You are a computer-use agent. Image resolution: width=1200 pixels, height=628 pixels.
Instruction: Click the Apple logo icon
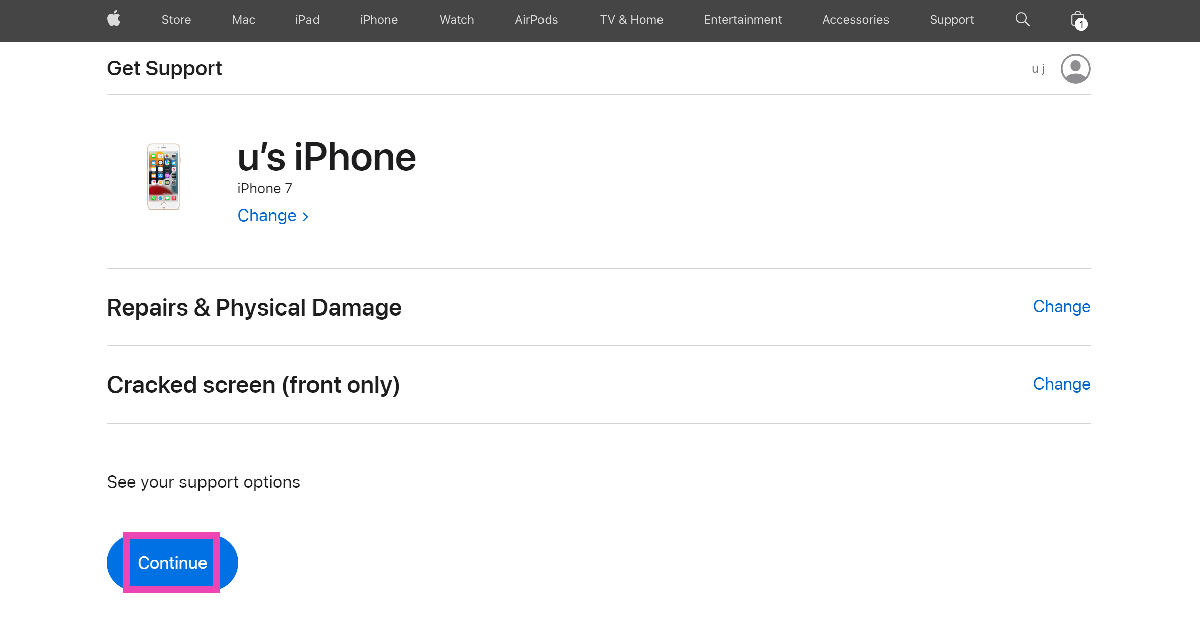[x=113, y=19]
